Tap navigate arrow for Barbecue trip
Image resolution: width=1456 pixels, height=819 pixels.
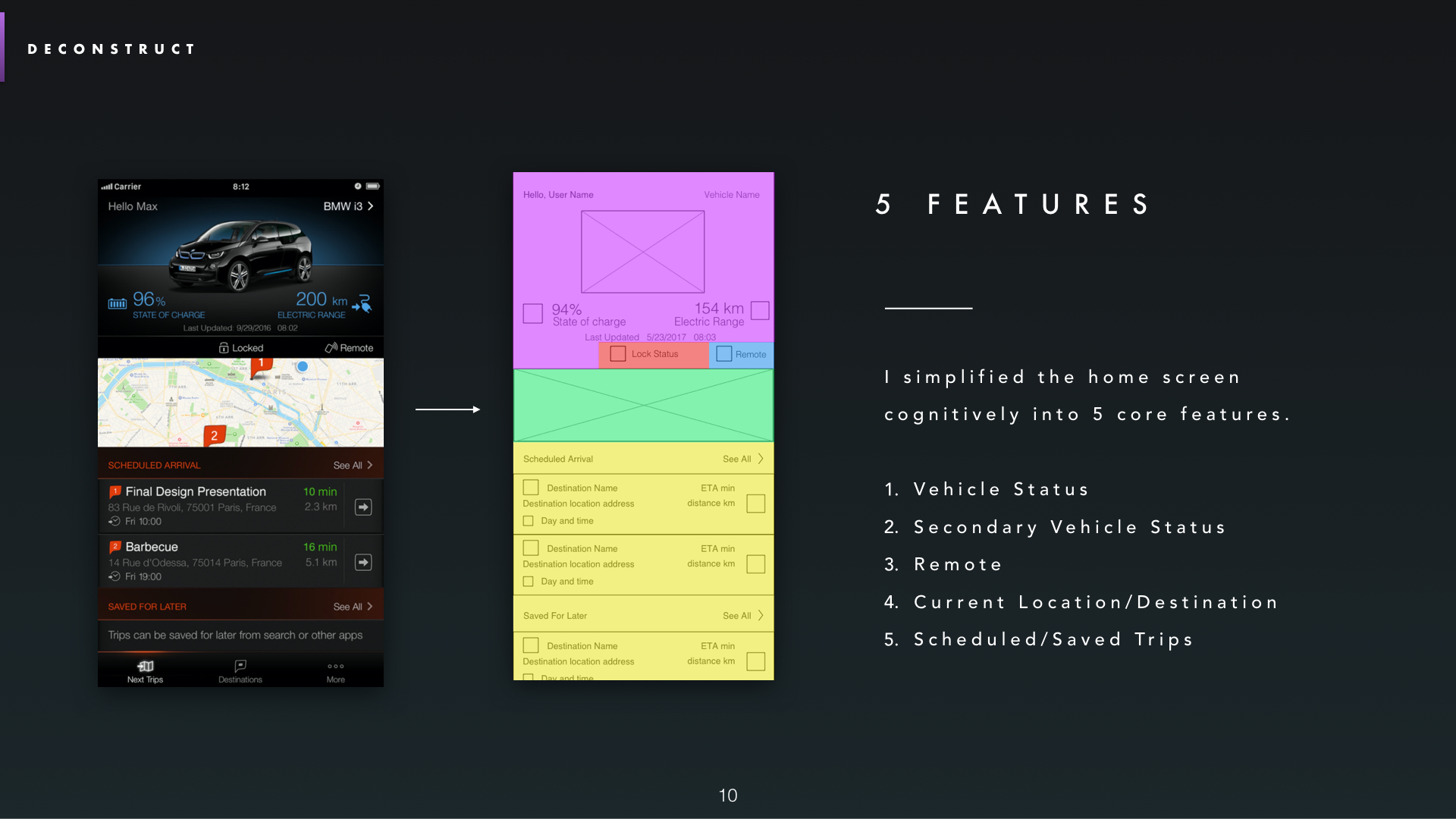(364, 562)
